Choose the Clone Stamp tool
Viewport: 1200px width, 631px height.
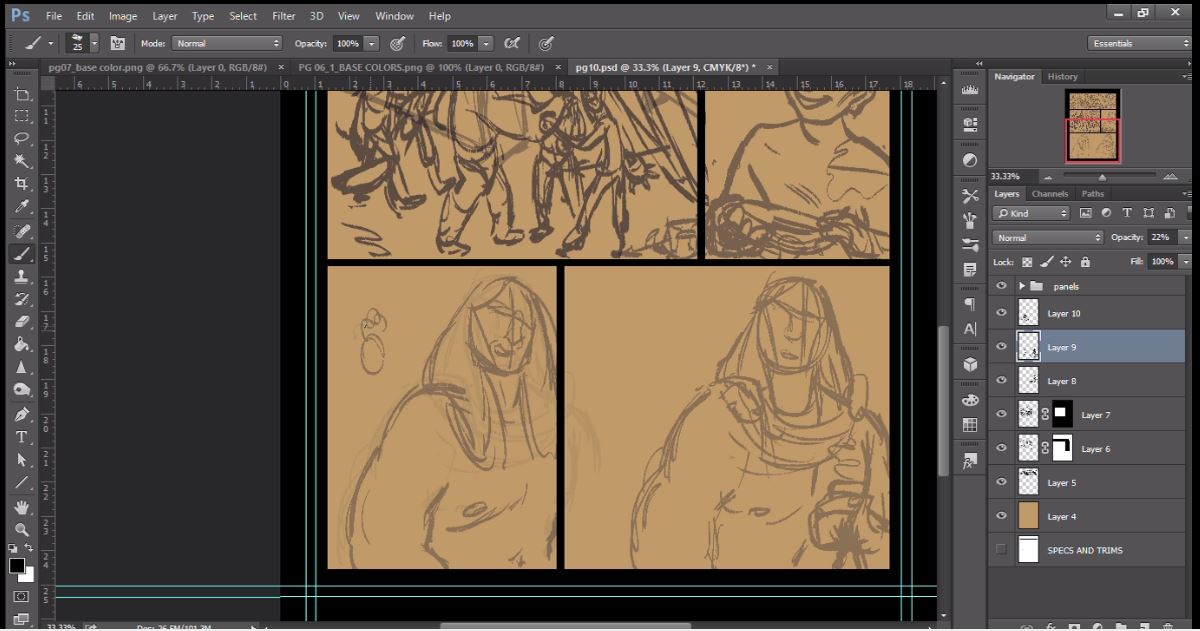point(22,276)
